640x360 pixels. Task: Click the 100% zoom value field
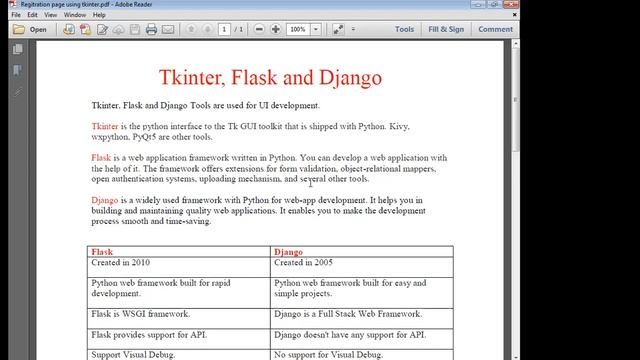[298, 29]
